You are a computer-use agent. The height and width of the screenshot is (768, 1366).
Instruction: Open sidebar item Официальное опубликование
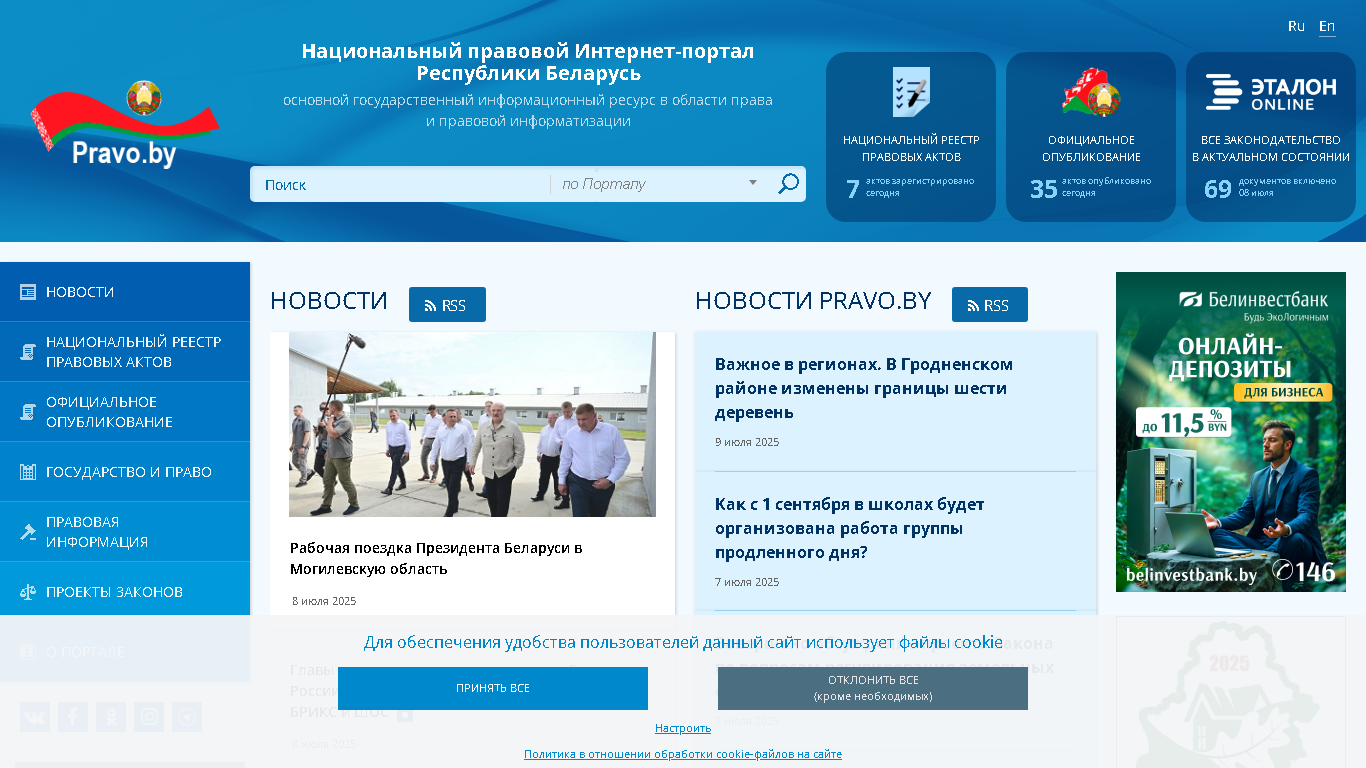coord(125,412)
